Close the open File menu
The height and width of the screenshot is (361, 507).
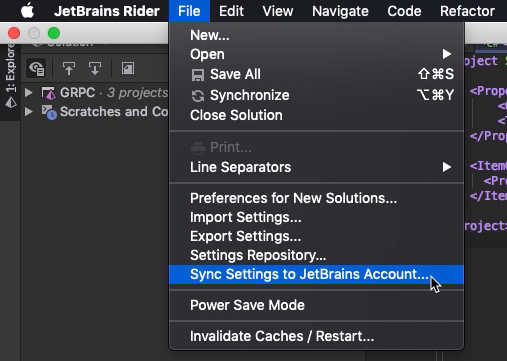click(189, 11)
